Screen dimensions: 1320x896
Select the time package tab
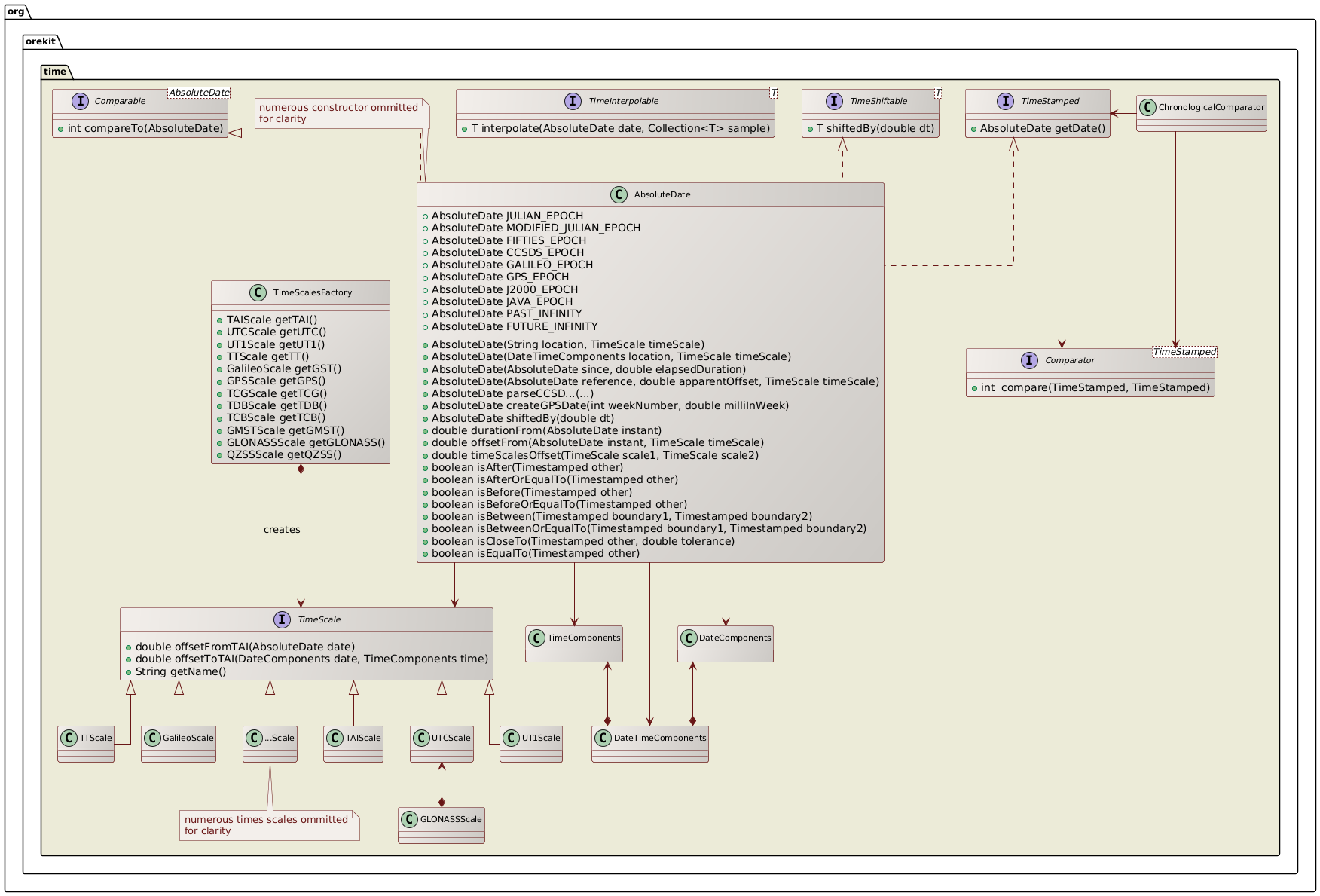pyautogui.click(x=55, y=71)
